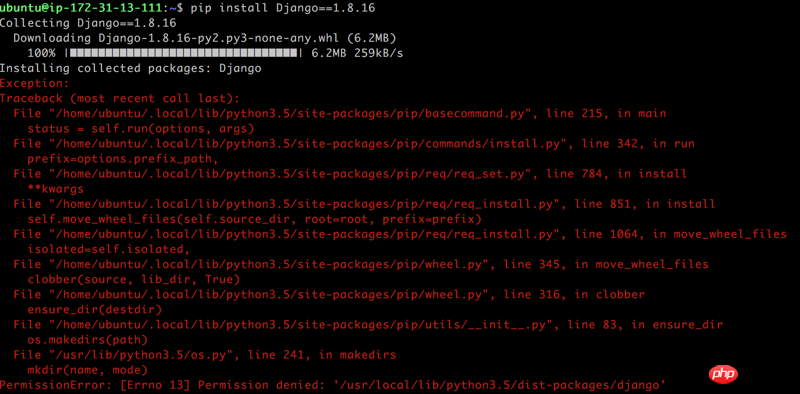Click the red php watermark logo

point(723,375)
